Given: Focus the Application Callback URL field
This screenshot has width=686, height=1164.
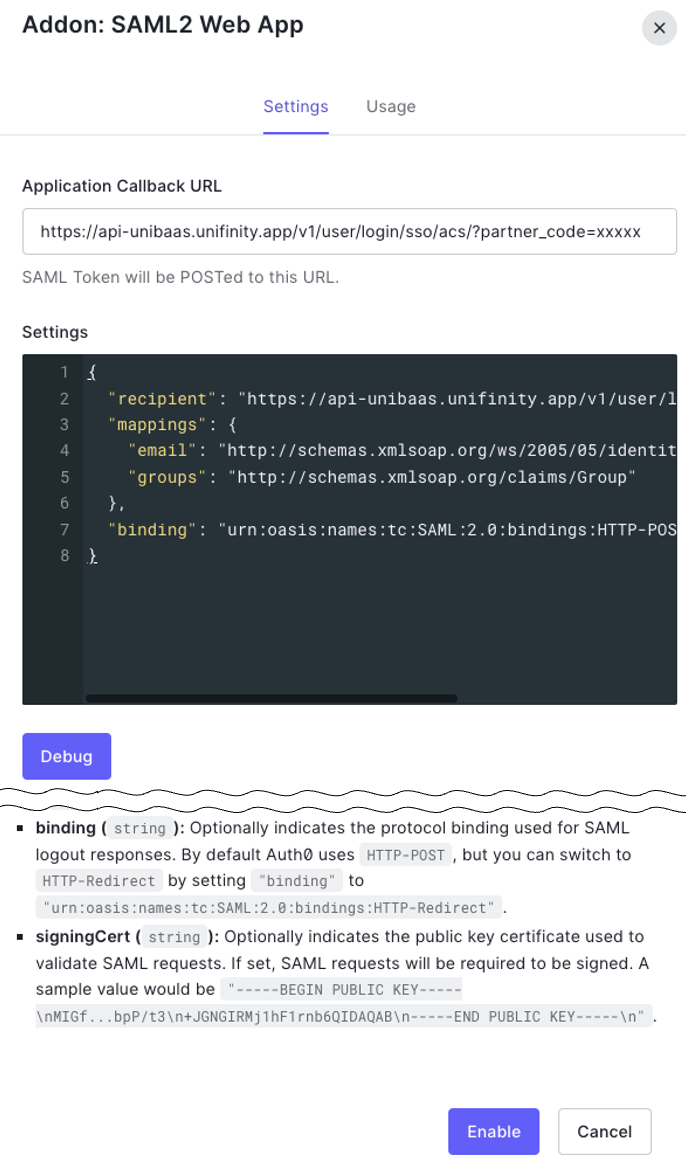Looking at the screenshot, I should click(x=349, y=232).
